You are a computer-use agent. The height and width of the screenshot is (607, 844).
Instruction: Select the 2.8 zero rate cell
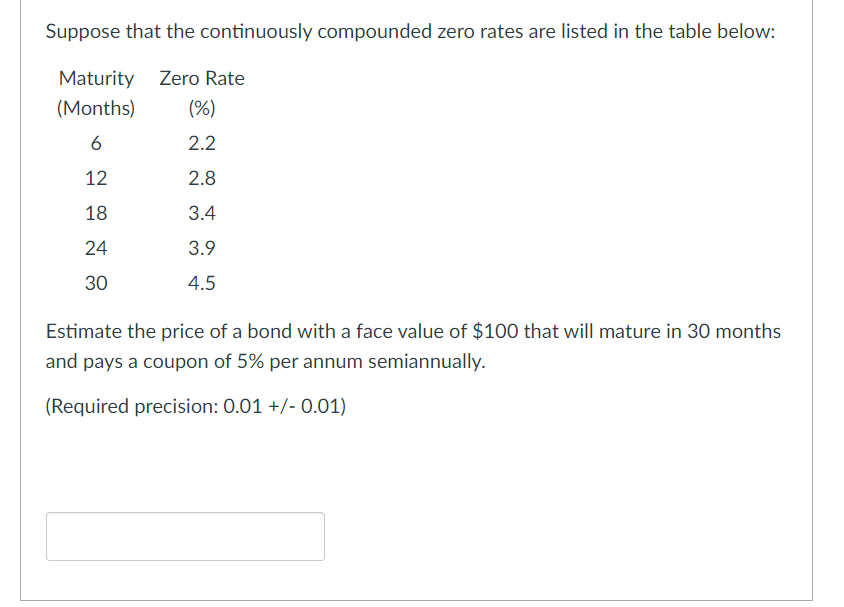click(x=203, y=178)
